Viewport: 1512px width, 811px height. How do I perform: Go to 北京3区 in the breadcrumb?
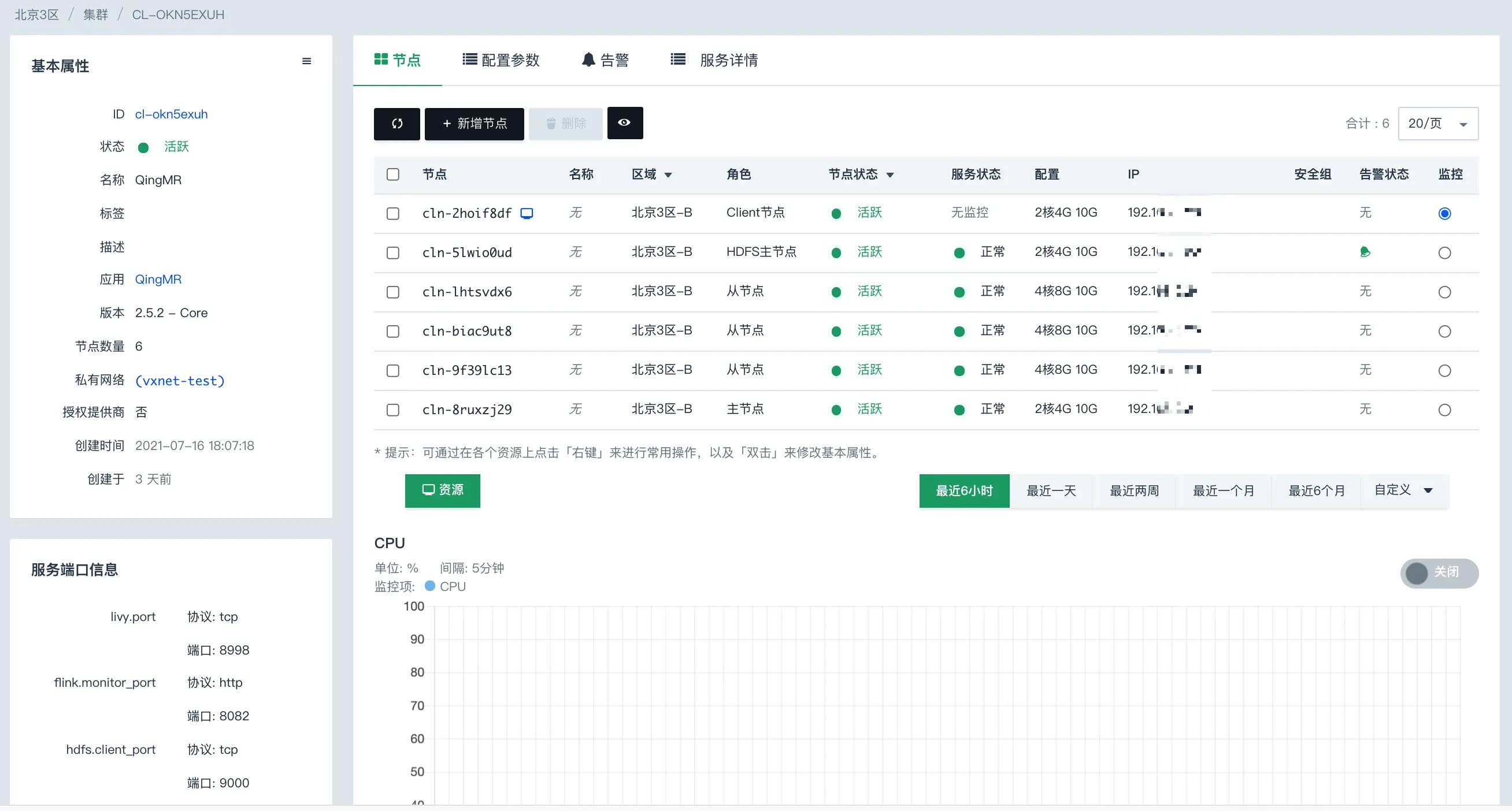(x=36, y=14)
